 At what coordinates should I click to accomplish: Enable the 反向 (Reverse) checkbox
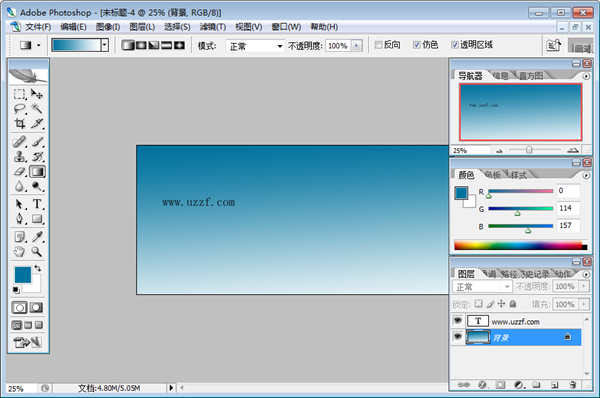click(x=378, y=45)
